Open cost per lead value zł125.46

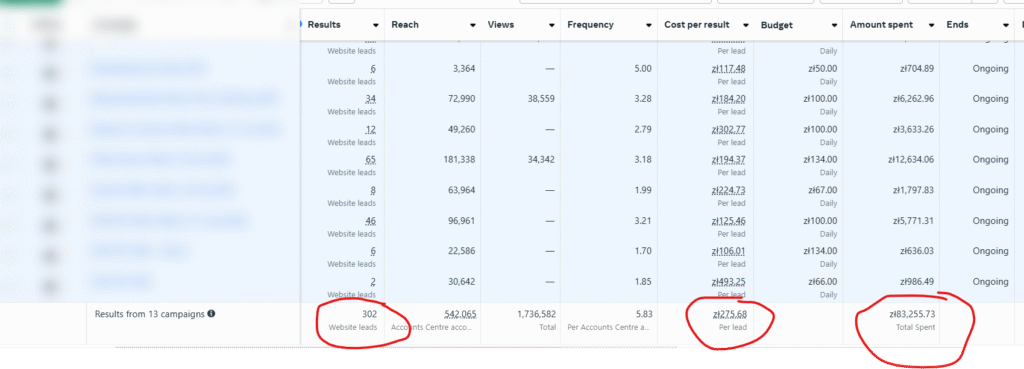729,221
